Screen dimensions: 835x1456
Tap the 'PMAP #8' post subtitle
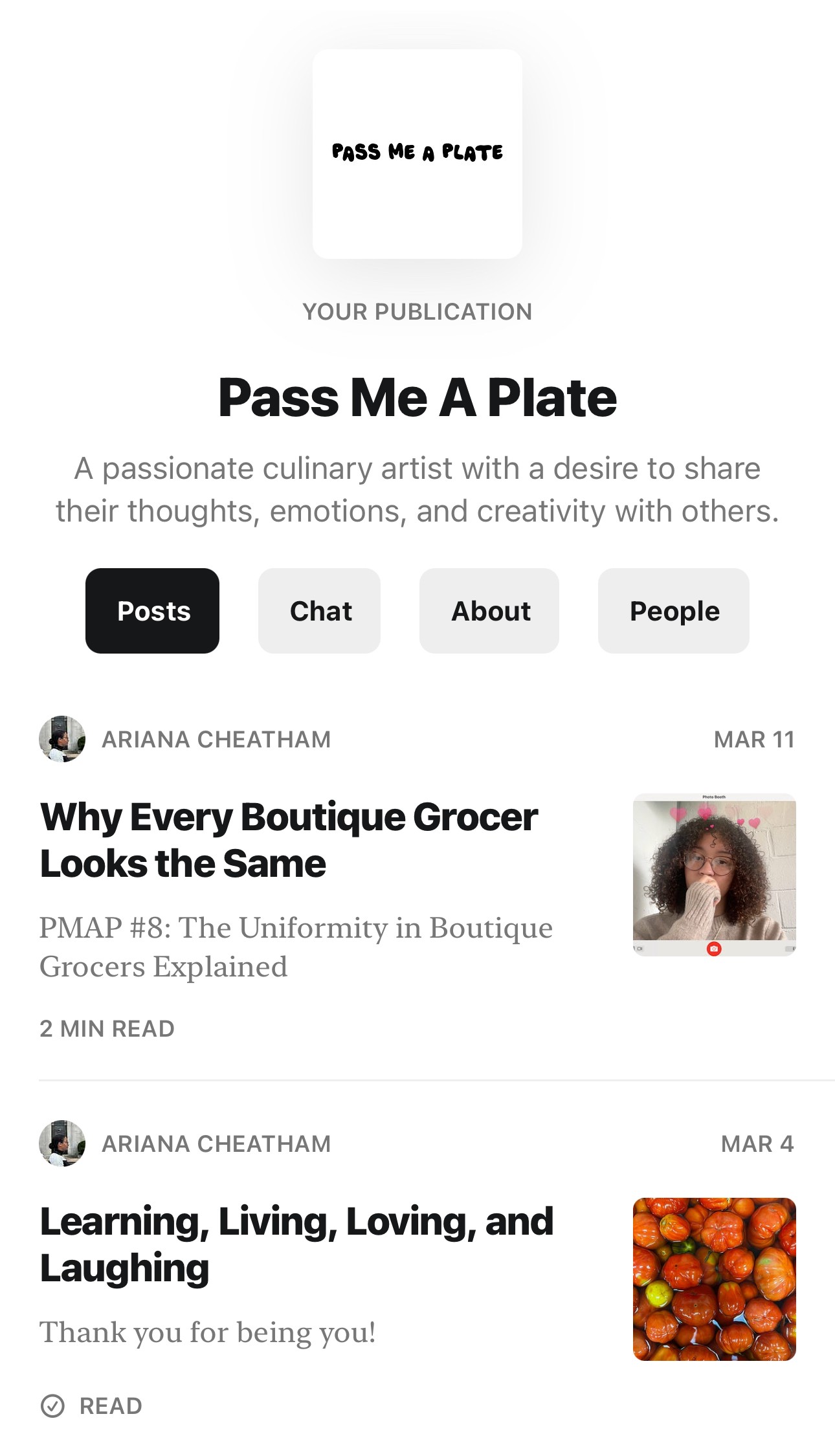296,947
